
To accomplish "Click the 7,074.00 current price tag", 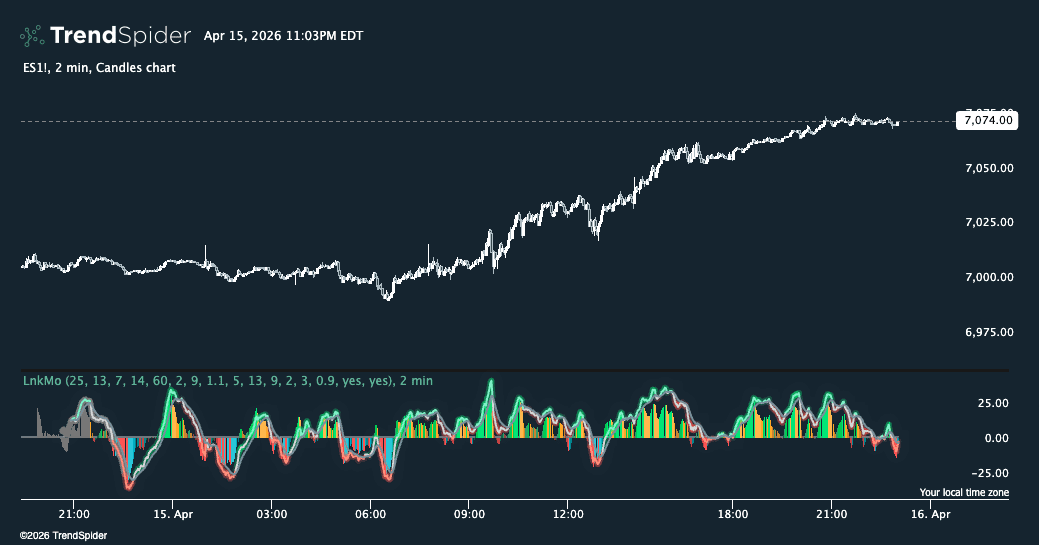I will (x=987, y=121).
